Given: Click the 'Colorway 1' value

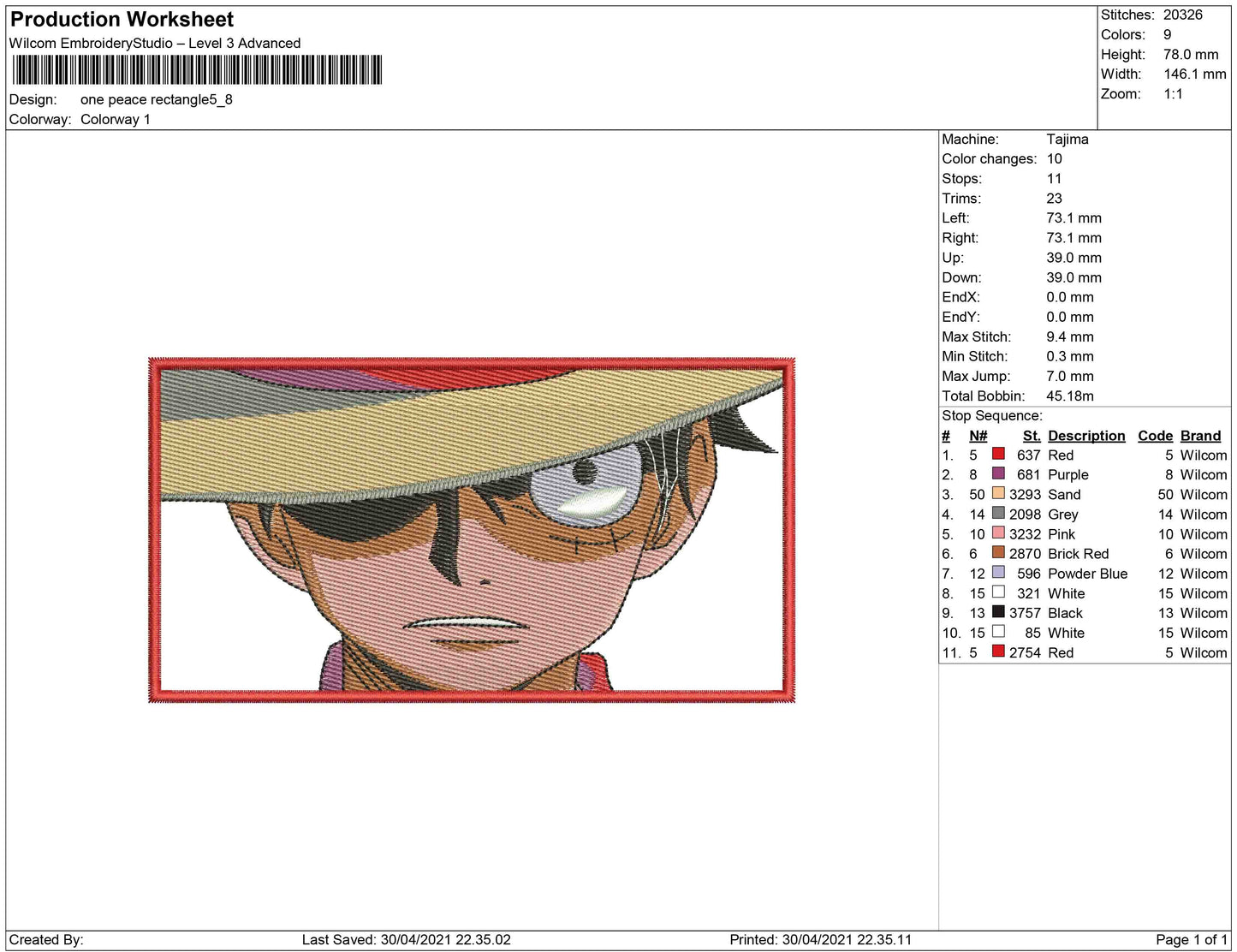Looking at the screenshot, I should 116,119.
